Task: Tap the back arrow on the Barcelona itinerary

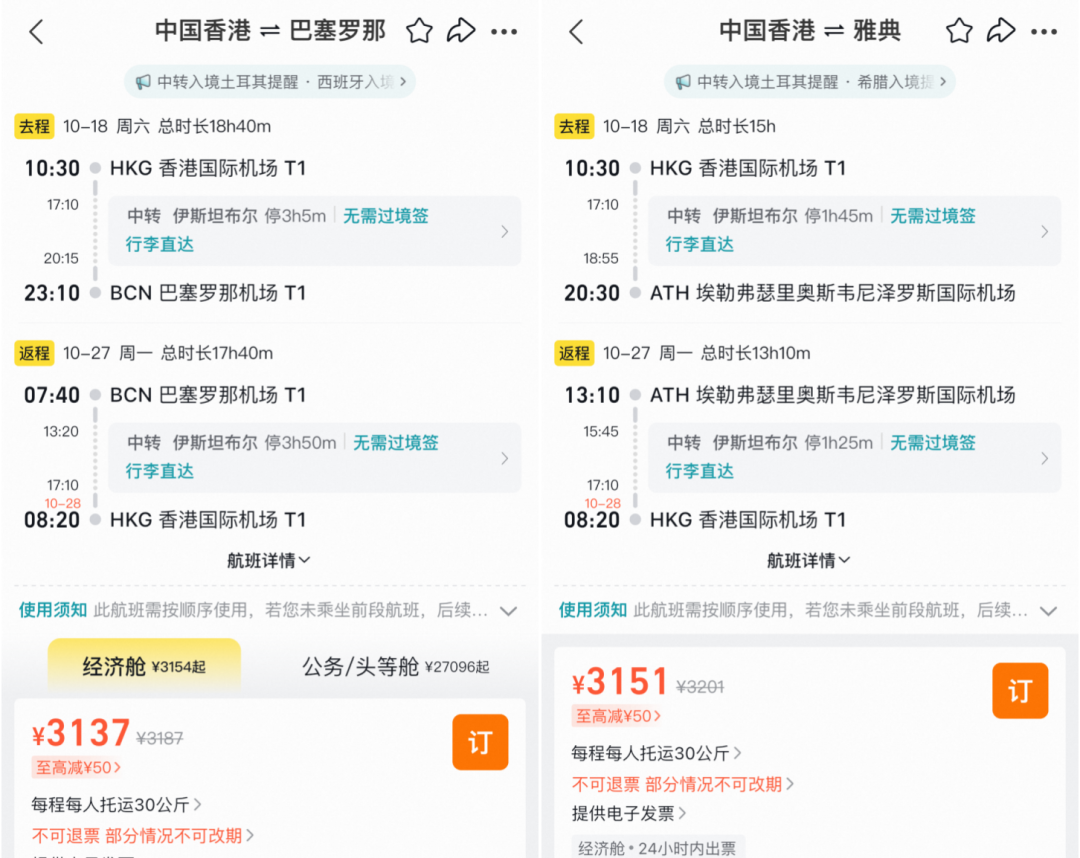Action: 37,31
